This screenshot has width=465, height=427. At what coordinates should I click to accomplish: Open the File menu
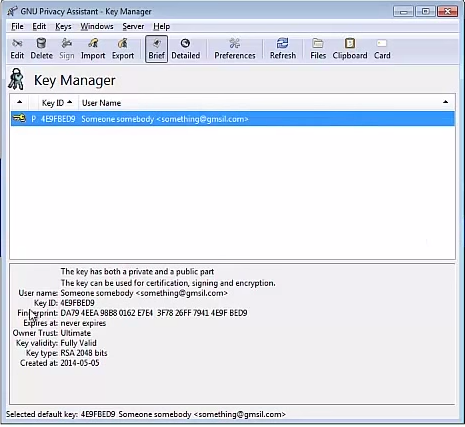coord(17,26)
